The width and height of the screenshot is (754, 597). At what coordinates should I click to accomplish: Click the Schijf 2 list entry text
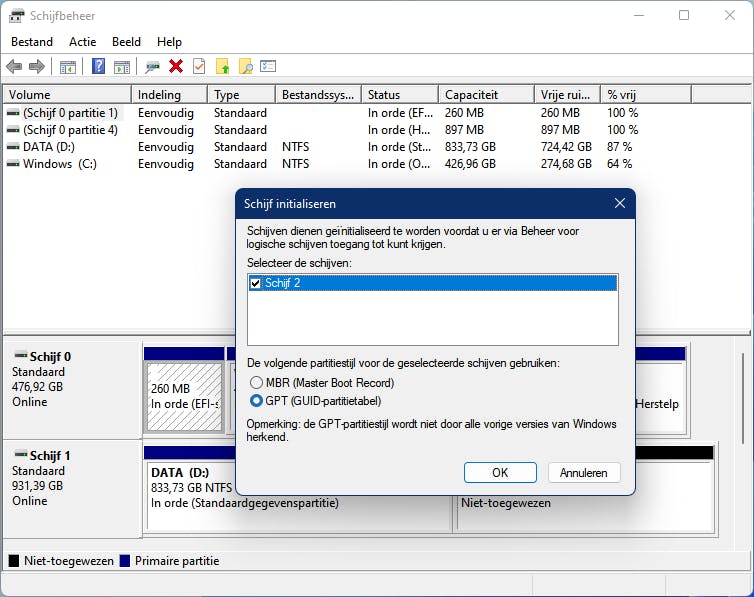283,283
